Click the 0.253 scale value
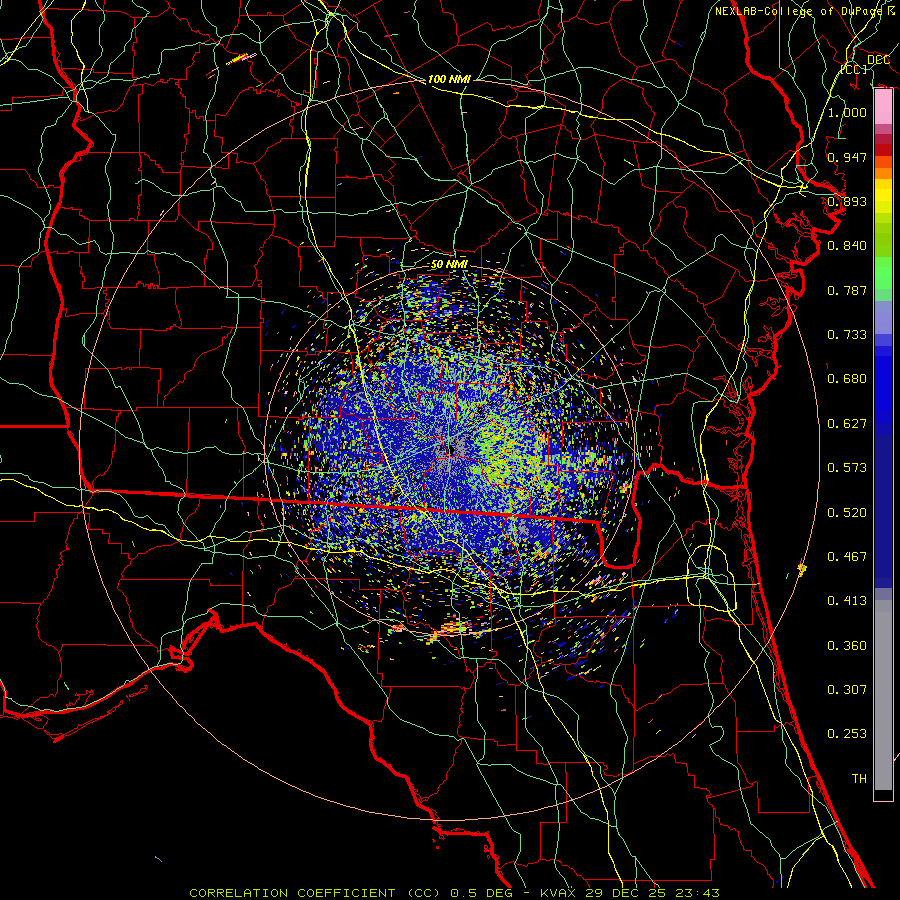The height and width of the screenshot is (900, 900). (847, 734)
